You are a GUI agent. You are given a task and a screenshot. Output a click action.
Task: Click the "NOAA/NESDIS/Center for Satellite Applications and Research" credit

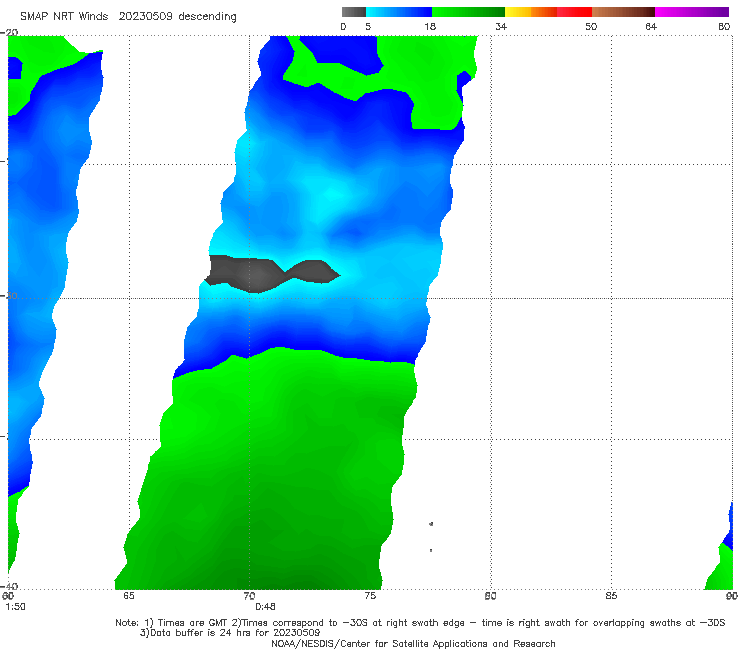[x=413, y=643]
